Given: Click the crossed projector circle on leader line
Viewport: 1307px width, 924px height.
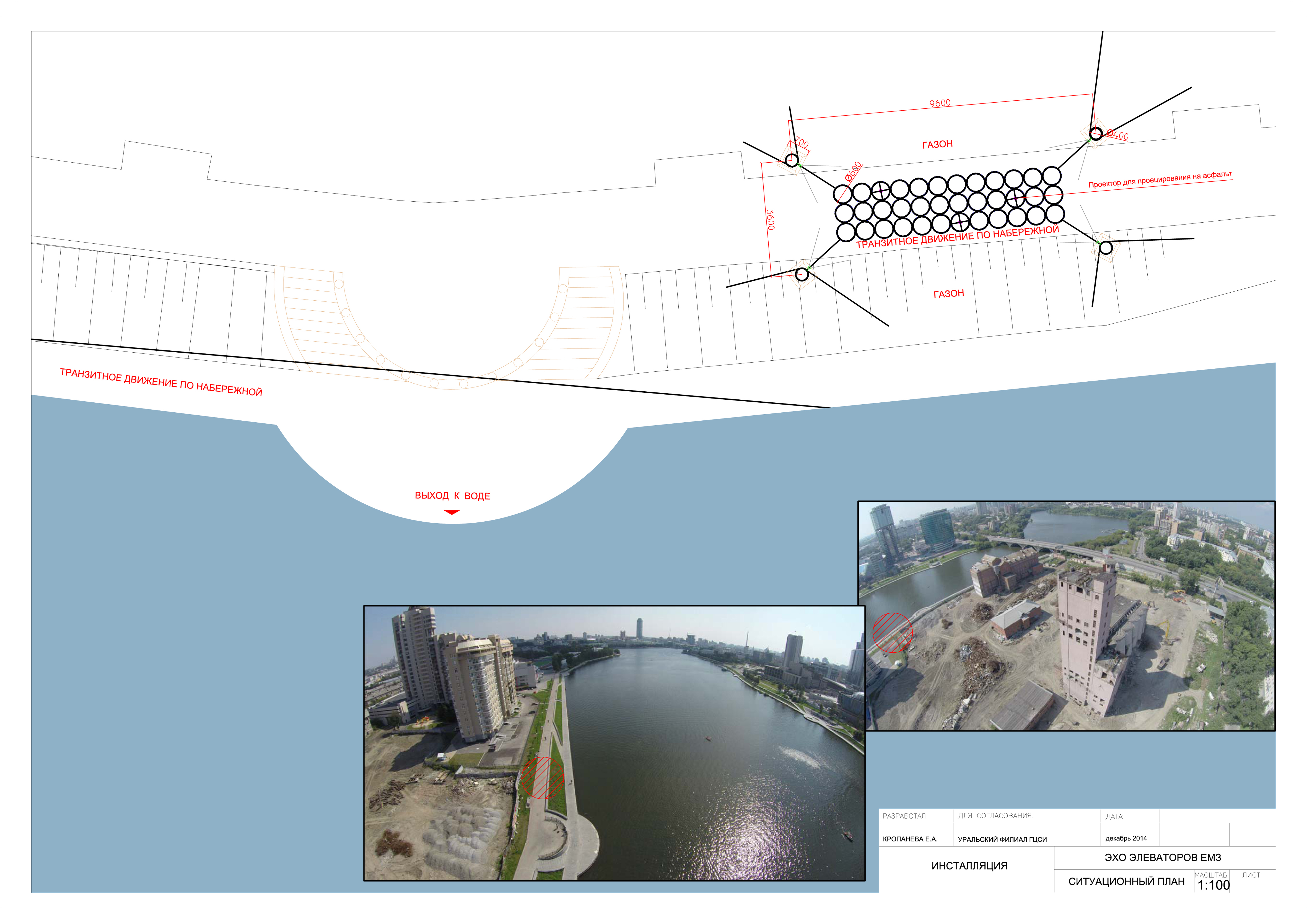Looking at the screenshot, I should pos(1016,198).
